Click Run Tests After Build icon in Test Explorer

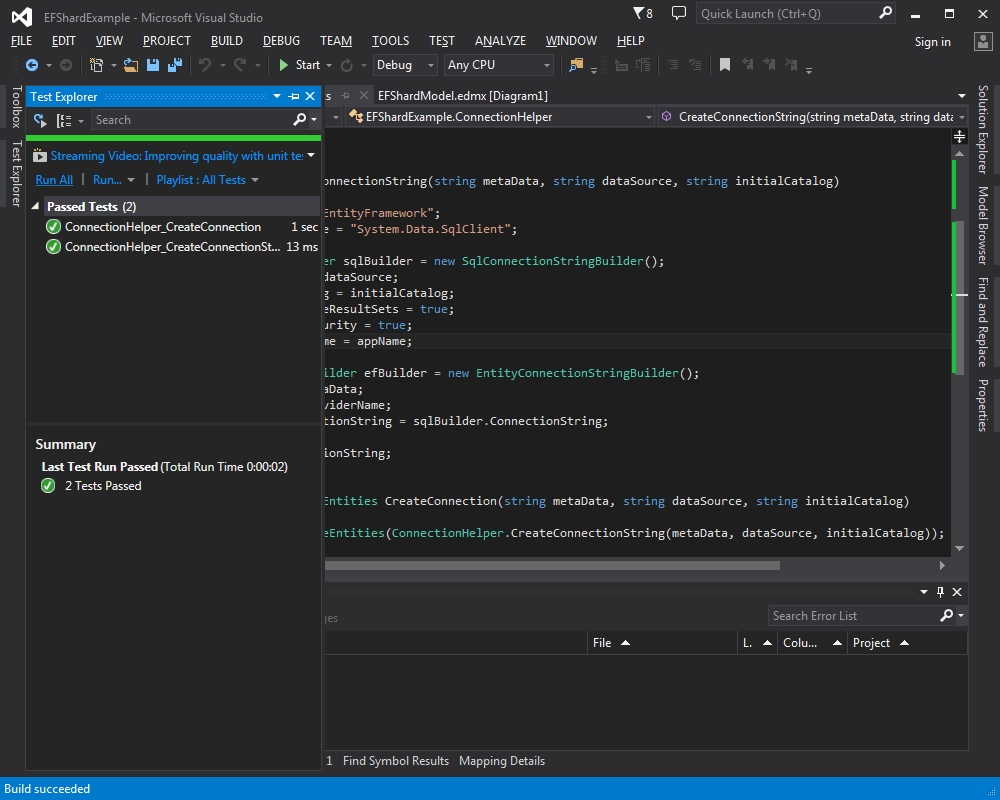pyautogui.click(x=40, y=120)
